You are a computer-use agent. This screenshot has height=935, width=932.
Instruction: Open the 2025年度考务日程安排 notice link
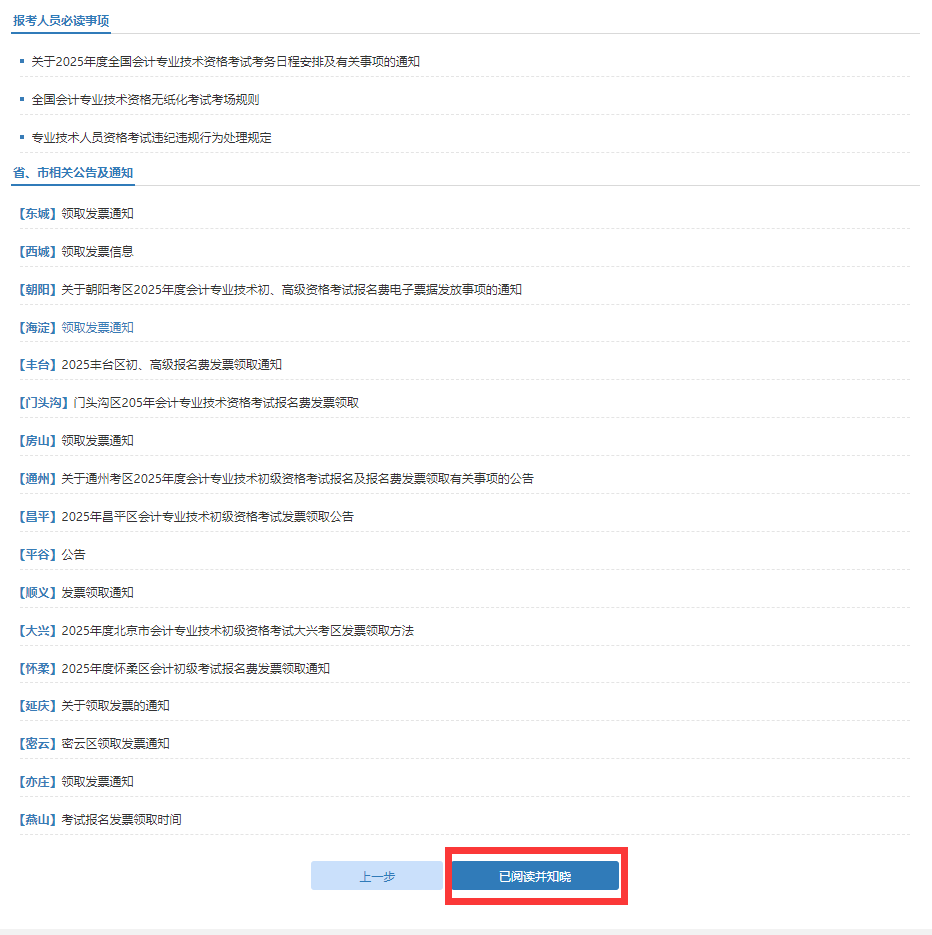coord(225,62)
